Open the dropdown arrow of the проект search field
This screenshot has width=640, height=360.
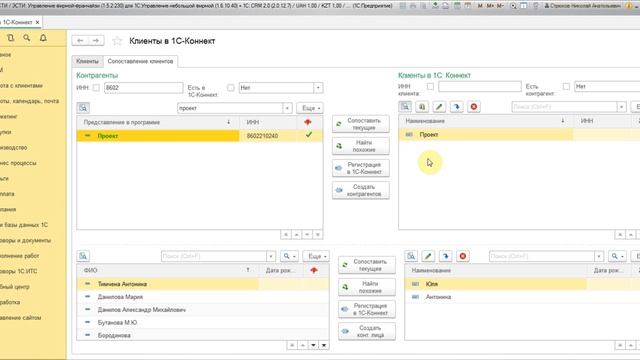tap(287, 108)
